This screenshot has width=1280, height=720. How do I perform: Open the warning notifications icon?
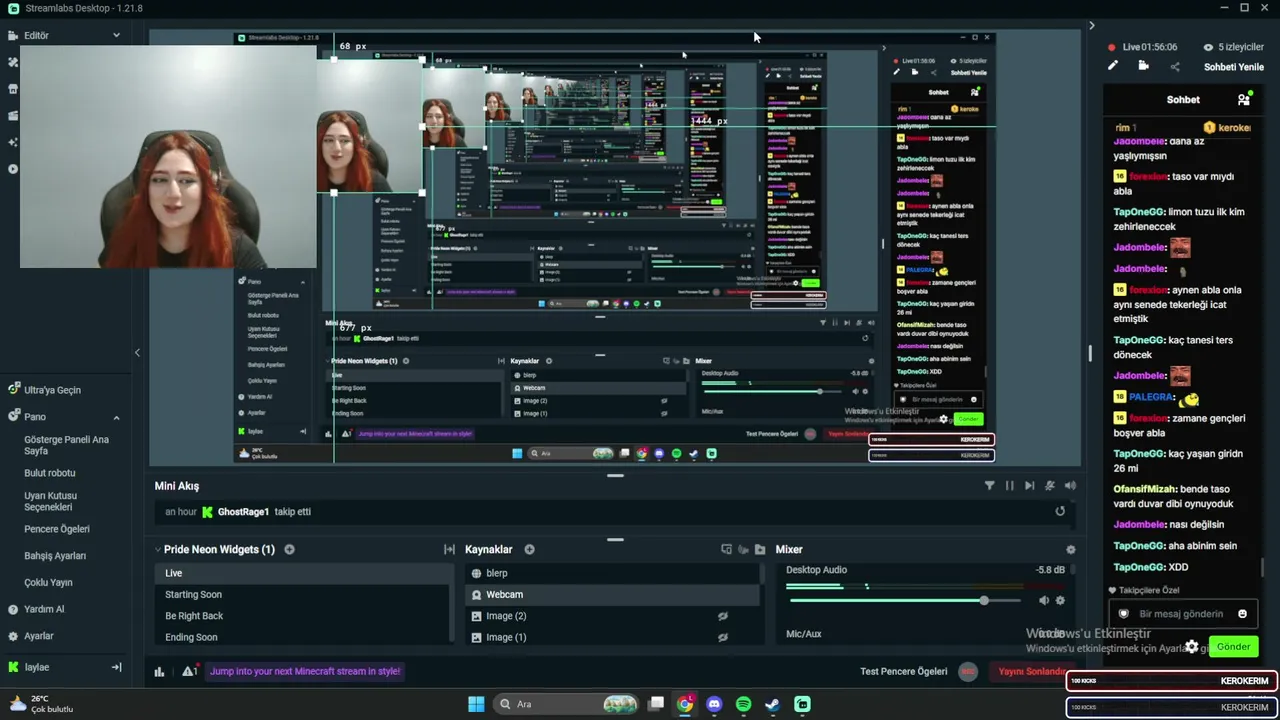tap(189, 671)
